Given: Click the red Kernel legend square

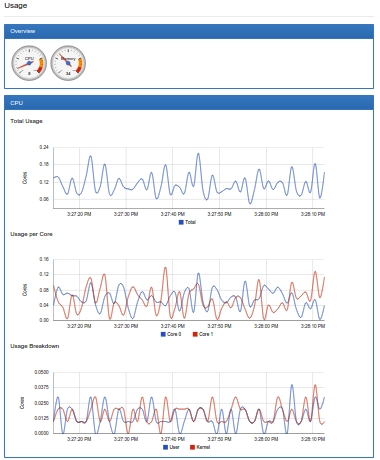Looking at the screenshot, I should click(192, 447).
